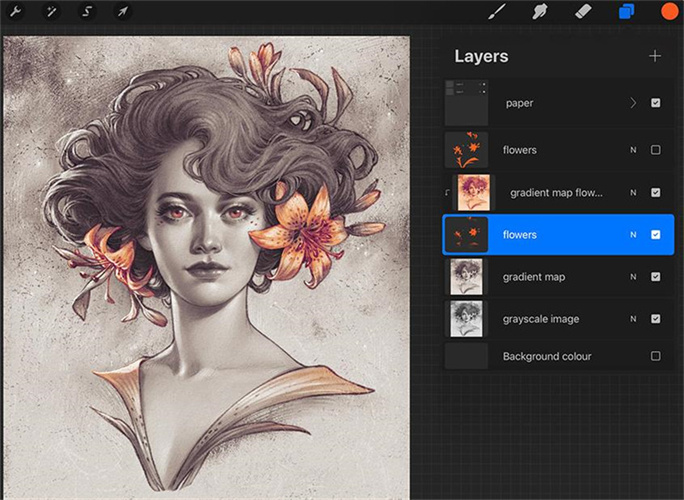The width and height of the screenshot is (684, 500).
Task: Select the Smudge tool
Action: pyautogui.click(x=540, y=11)
